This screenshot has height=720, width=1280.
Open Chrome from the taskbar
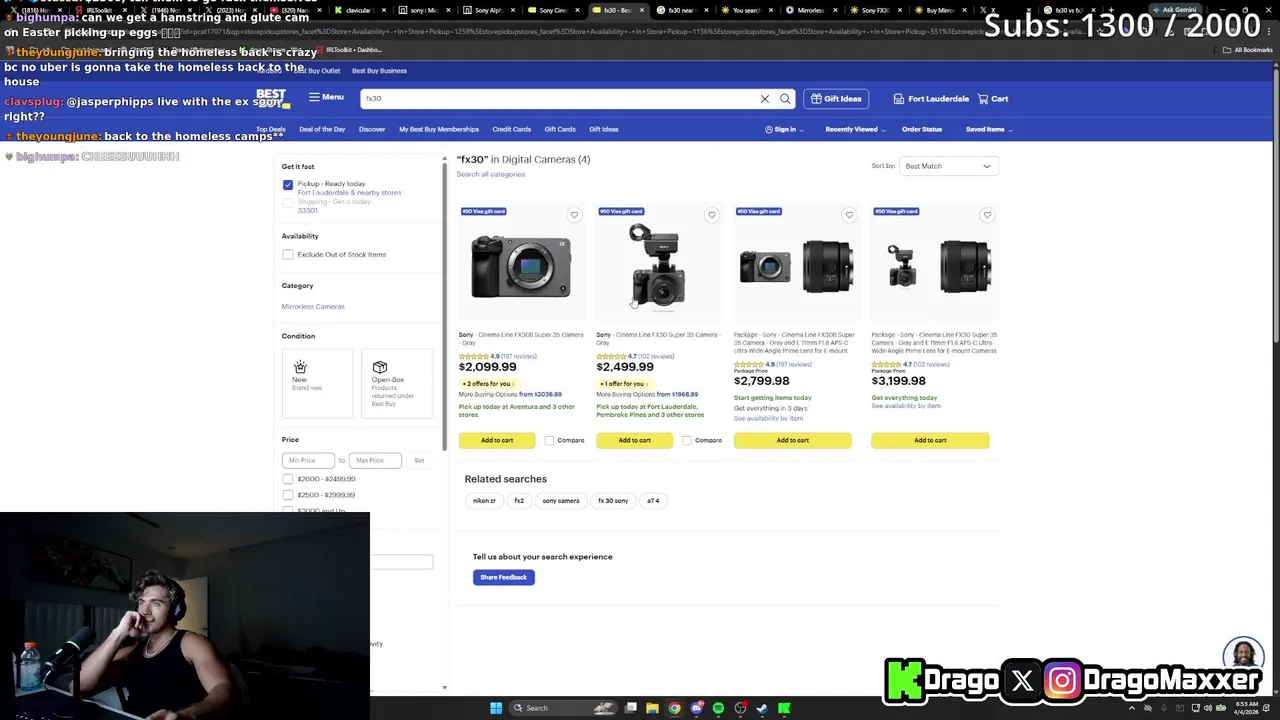coord(674,708)
